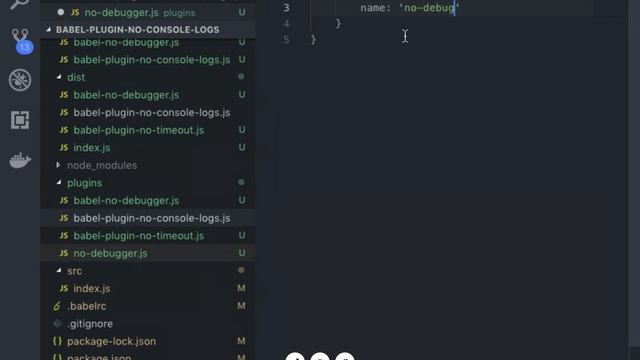640x360 pixels.
Task: Select the src folder name
Action: [x=74, y=271]
